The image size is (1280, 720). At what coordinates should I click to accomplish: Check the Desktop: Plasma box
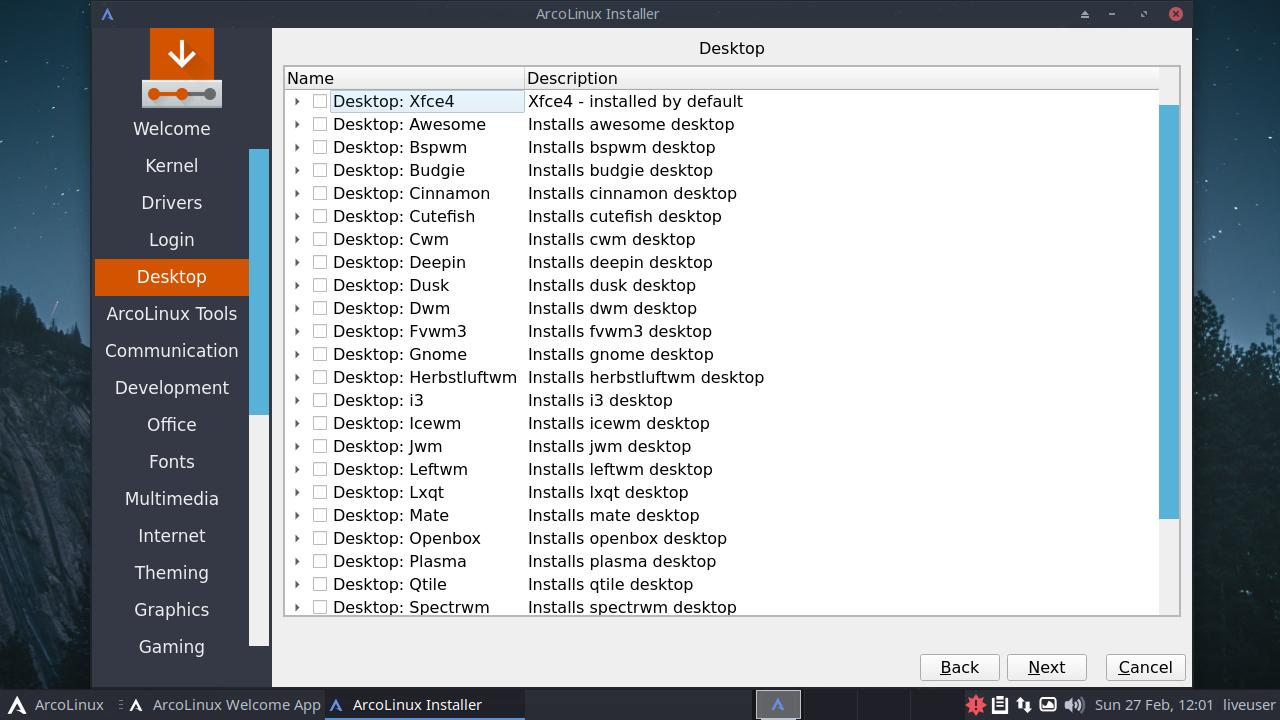coord(320,561)
